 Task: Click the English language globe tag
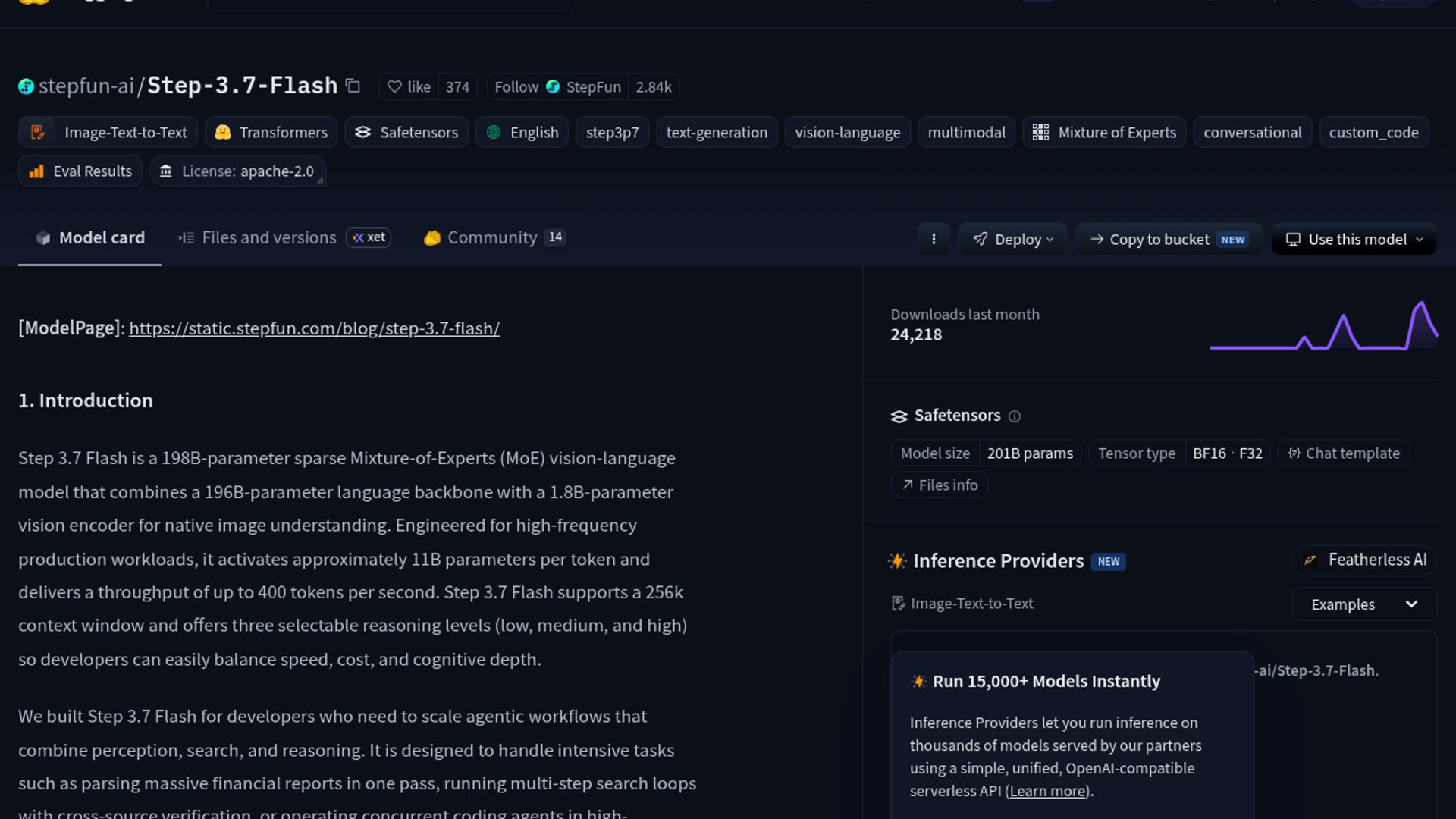522,132
